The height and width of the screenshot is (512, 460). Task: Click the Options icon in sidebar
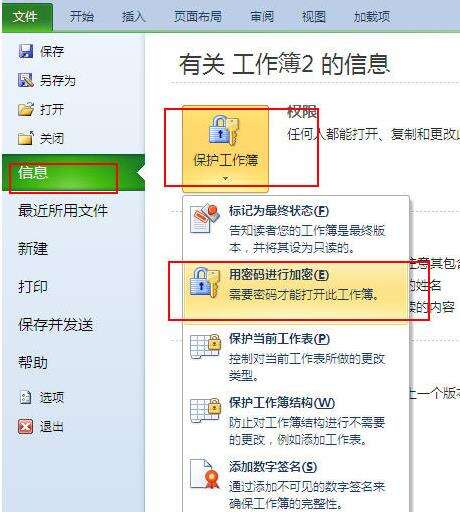[25, 397]
